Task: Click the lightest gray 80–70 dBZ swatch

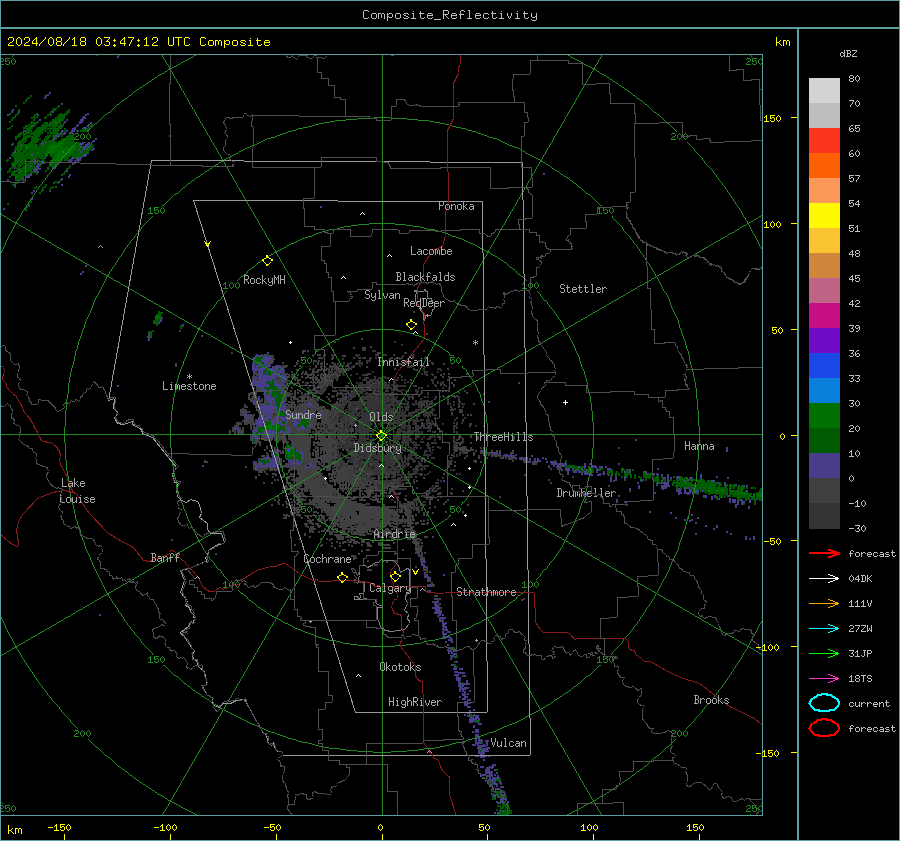Action: (824, 91)
